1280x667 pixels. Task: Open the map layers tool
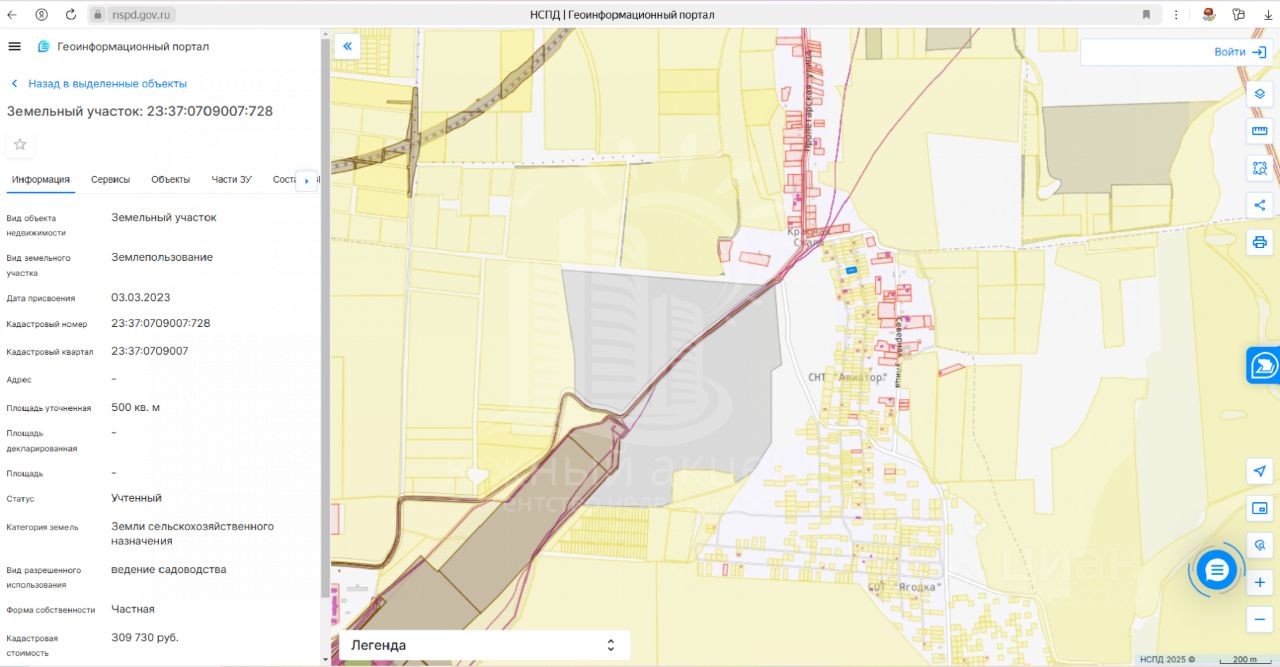1260,94
